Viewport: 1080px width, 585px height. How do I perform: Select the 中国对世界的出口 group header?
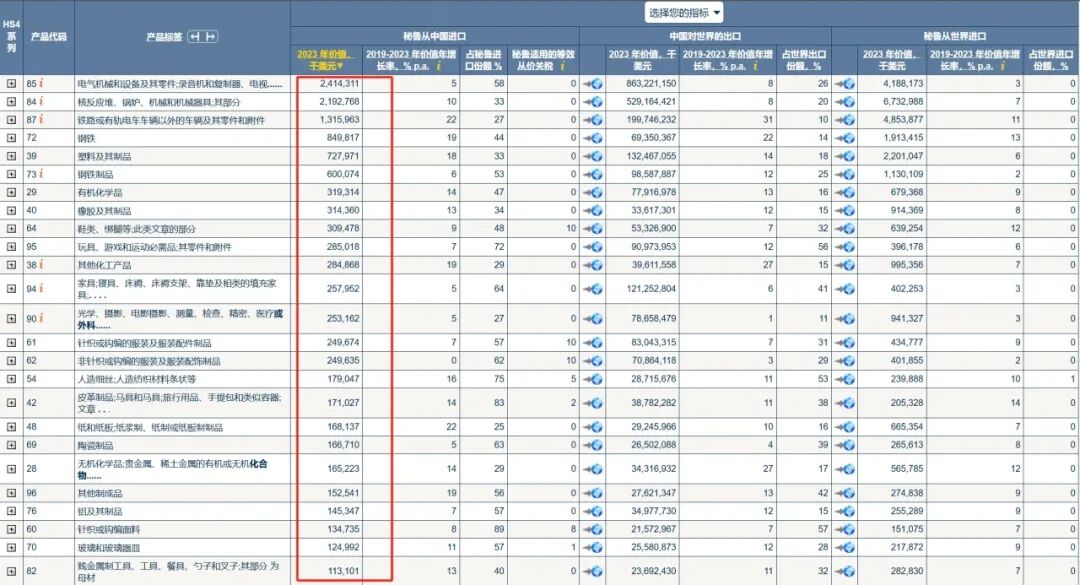click(x=705, y=36)
